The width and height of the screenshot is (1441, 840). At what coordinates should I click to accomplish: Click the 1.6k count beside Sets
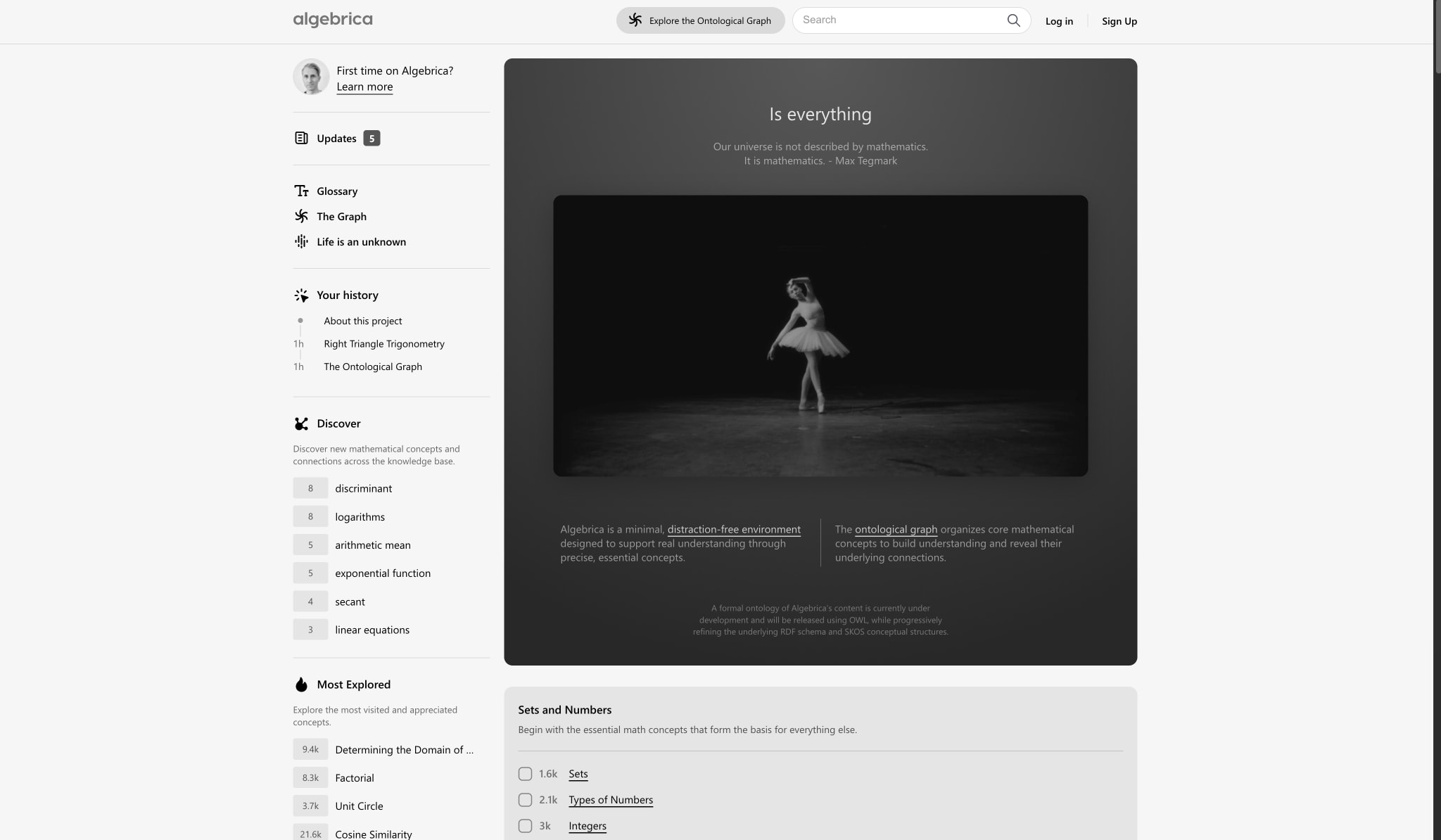[548, 774]
